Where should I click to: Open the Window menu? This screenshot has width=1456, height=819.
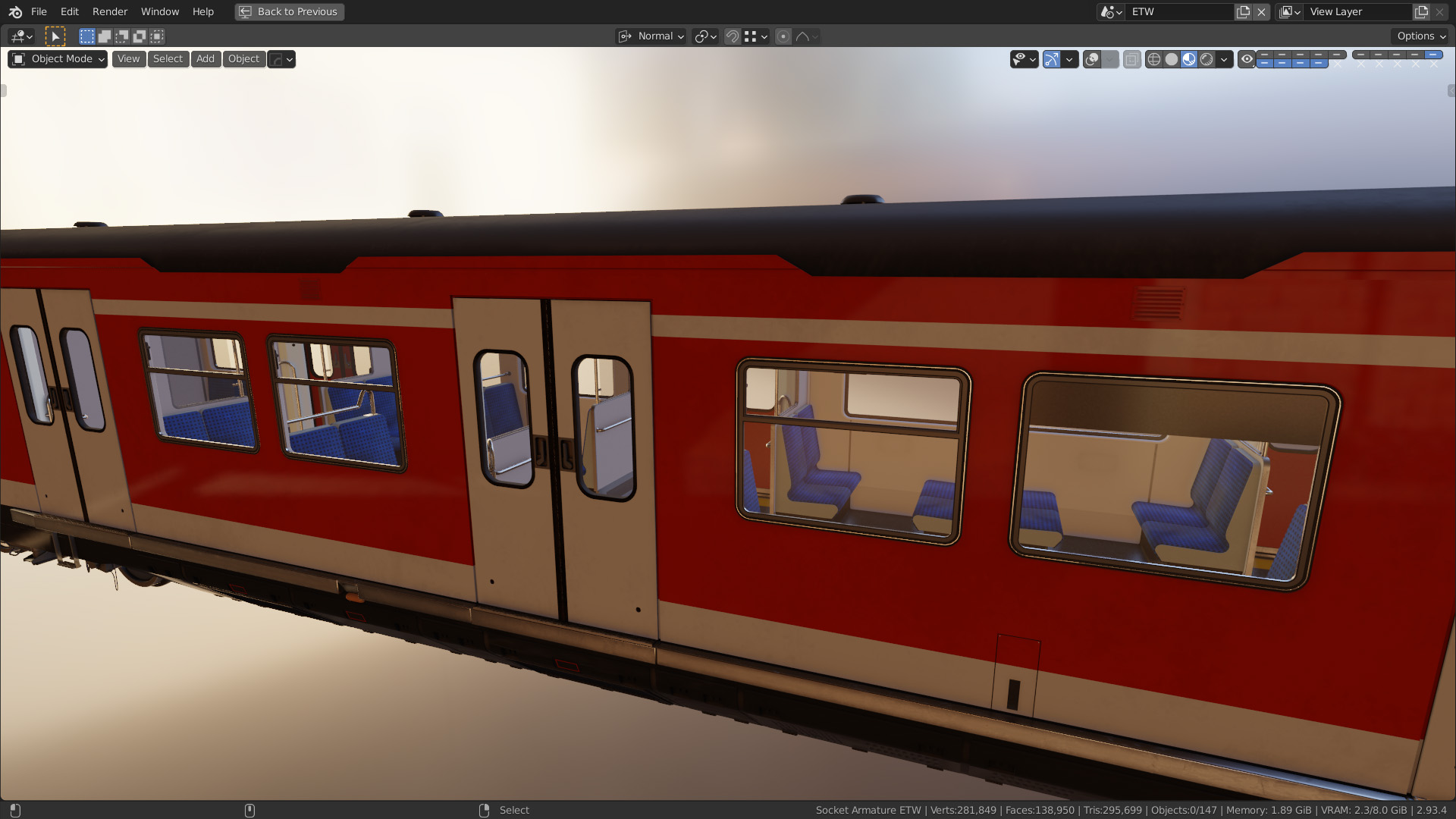160,11
